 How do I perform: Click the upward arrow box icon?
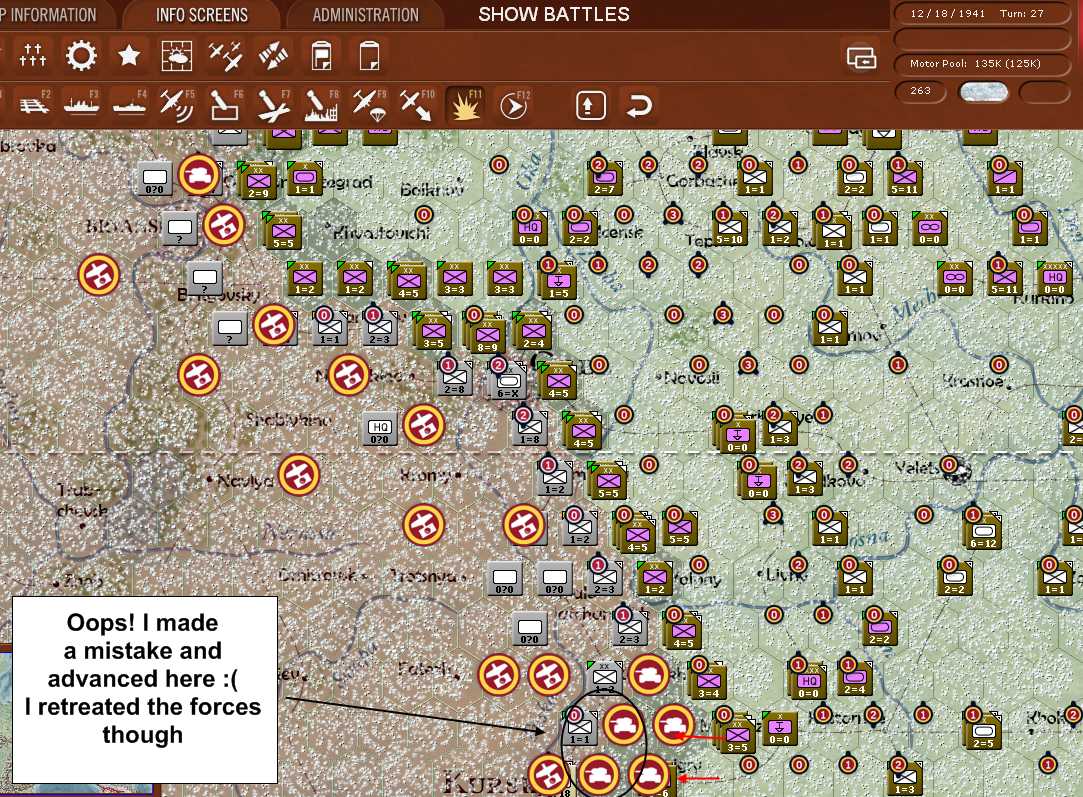pos(591,106)
